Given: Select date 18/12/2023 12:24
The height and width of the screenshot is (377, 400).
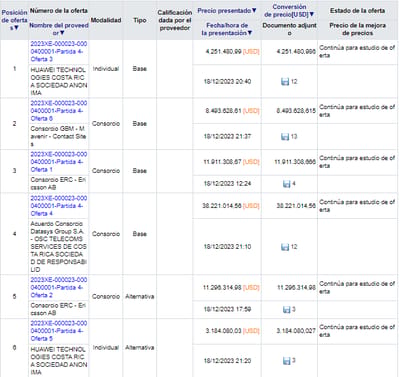Looking at the screenshot, I should pos(227,184).
